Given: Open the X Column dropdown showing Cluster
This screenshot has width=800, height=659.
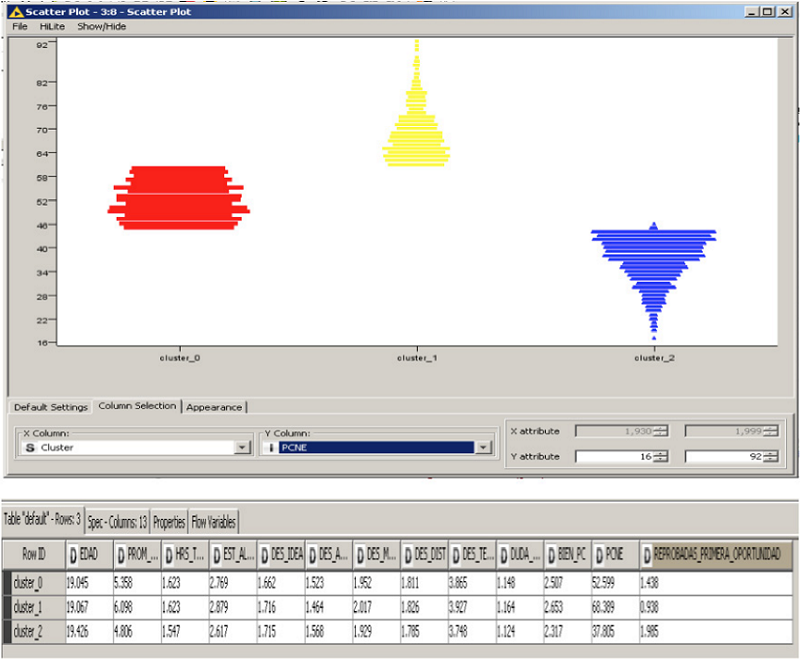Looking at the screenshot, I should point(242,448).
